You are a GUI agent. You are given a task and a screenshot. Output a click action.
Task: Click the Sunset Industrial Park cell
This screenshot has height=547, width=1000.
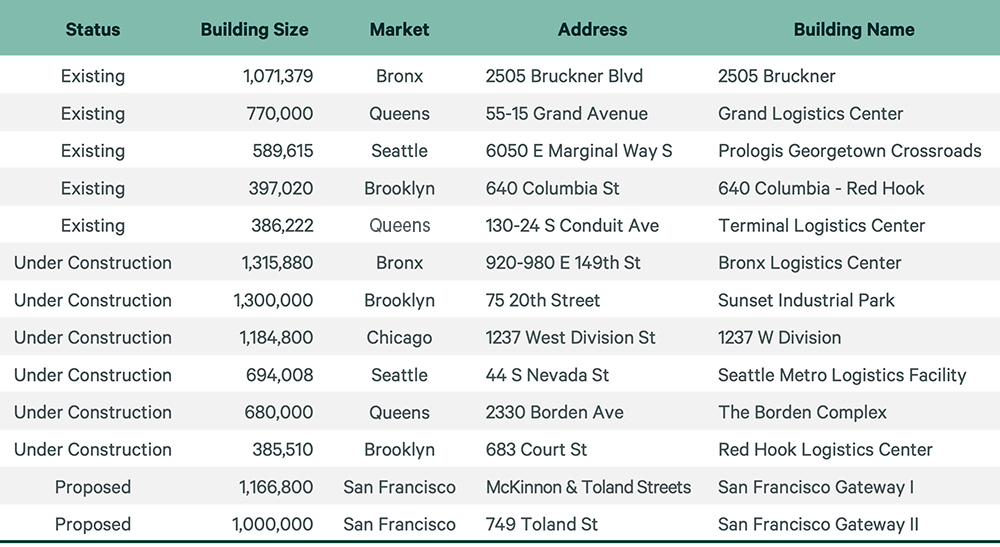pyautogui.click(x=806, y=300)
